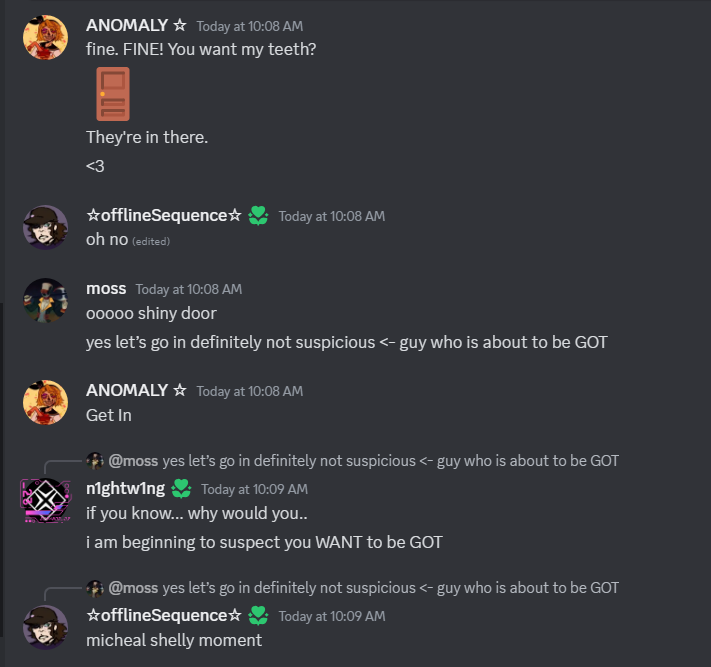Screen dimensions: 711x667
Task: Click @moss mention above 'micheal shelly moment'
Action: 133,588
